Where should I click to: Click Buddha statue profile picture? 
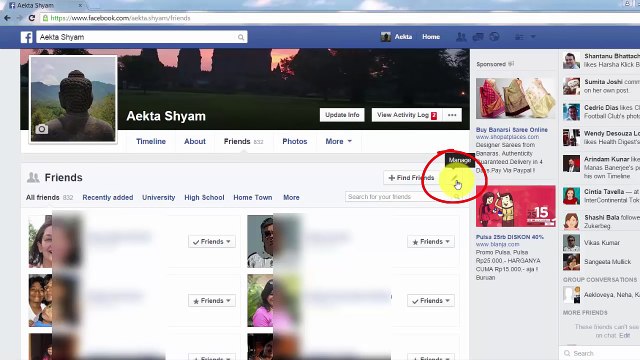click(x=73, y=99)
